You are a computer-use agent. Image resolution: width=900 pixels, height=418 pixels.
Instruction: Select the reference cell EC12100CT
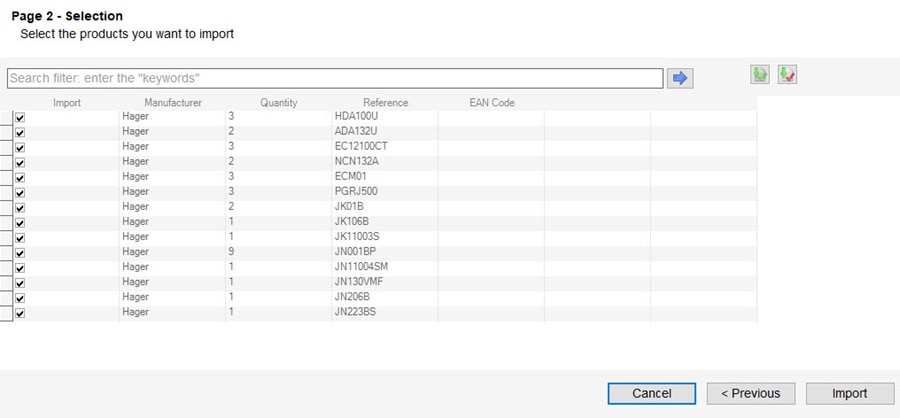tap(385, 146)
